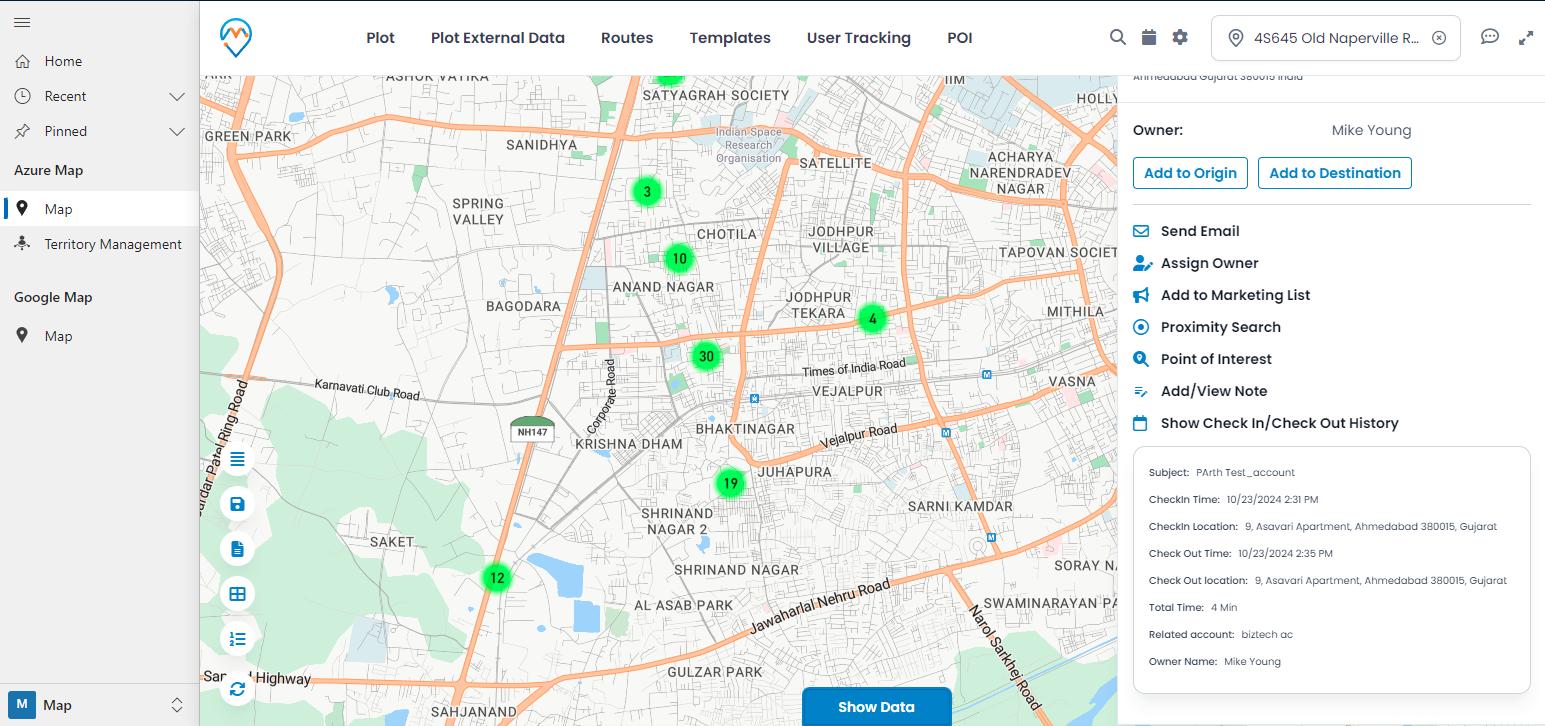The image size is (1545, 726).
Task: Click Assign Owner action
Action: (1210, 263)
